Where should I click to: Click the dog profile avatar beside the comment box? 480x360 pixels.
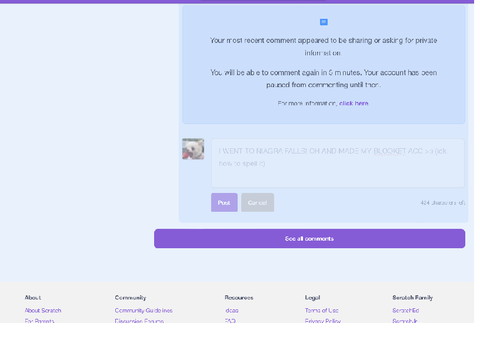tap(193, 149)
